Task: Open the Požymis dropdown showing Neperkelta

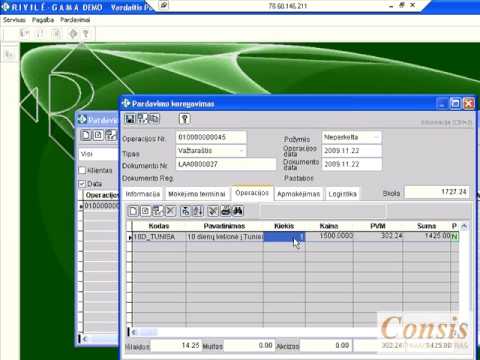Action: (x=352, y=137)
